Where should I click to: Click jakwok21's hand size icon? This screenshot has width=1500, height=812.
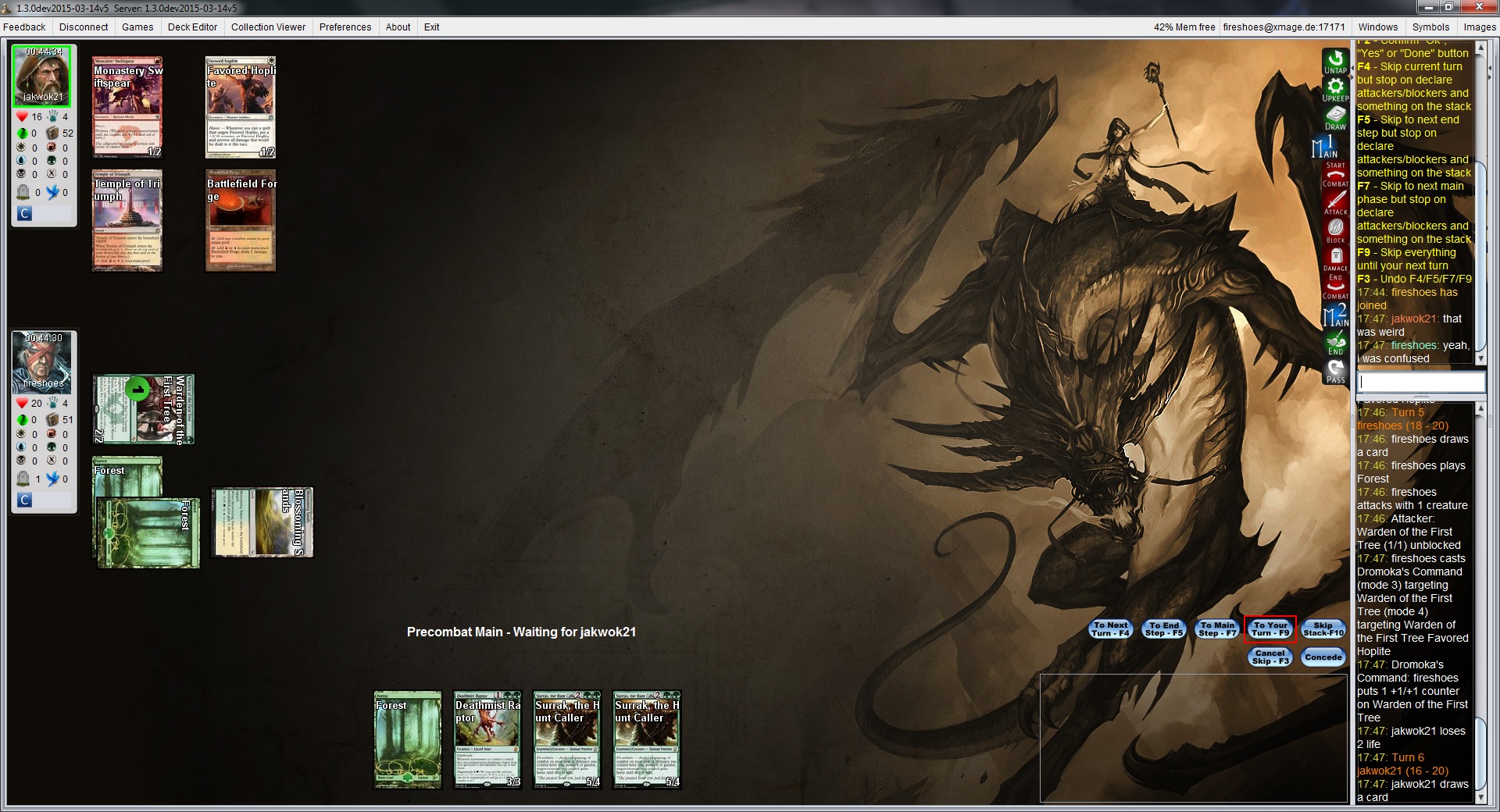pos(52,117)
